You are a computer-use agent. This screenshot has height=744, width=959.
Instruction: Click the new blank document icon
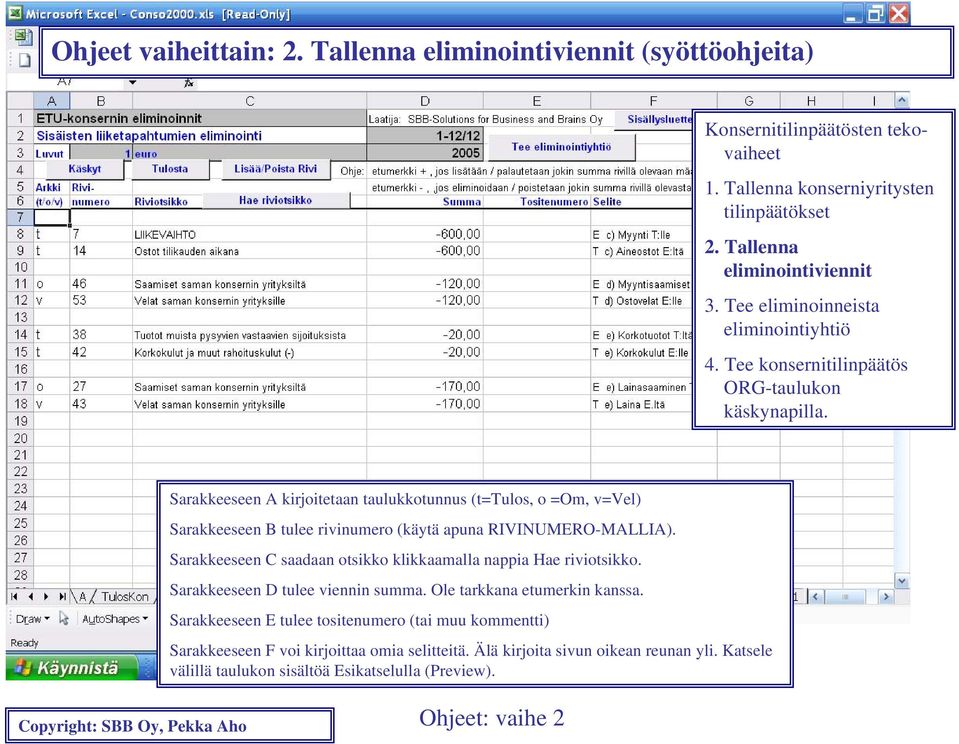tap(24, 60)
